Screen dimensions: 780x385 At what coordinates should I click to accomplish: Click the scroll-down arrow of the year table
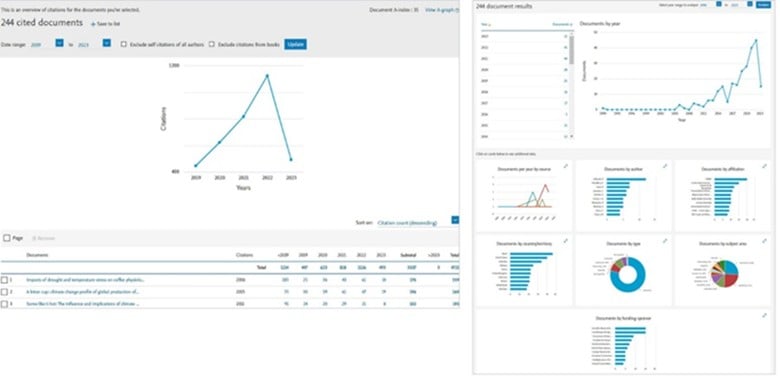click(571, 136)
